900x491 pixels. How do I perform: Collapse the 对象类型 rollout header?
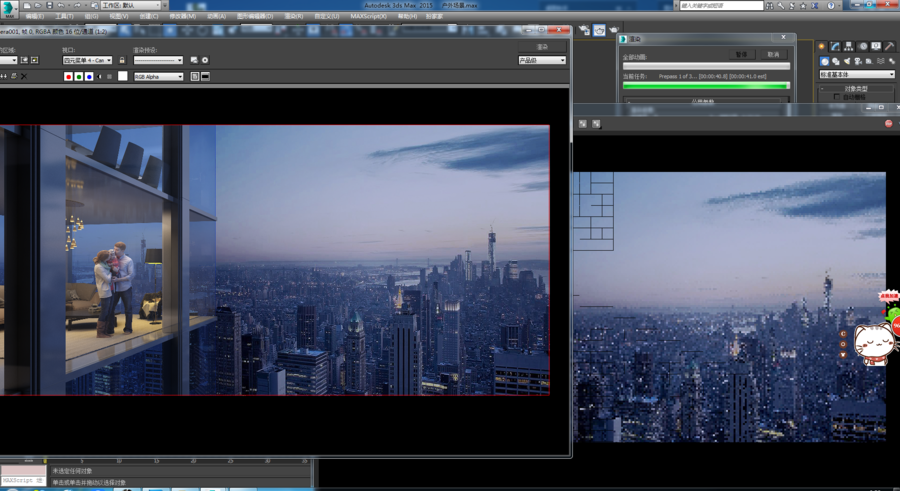click(856, 89)
